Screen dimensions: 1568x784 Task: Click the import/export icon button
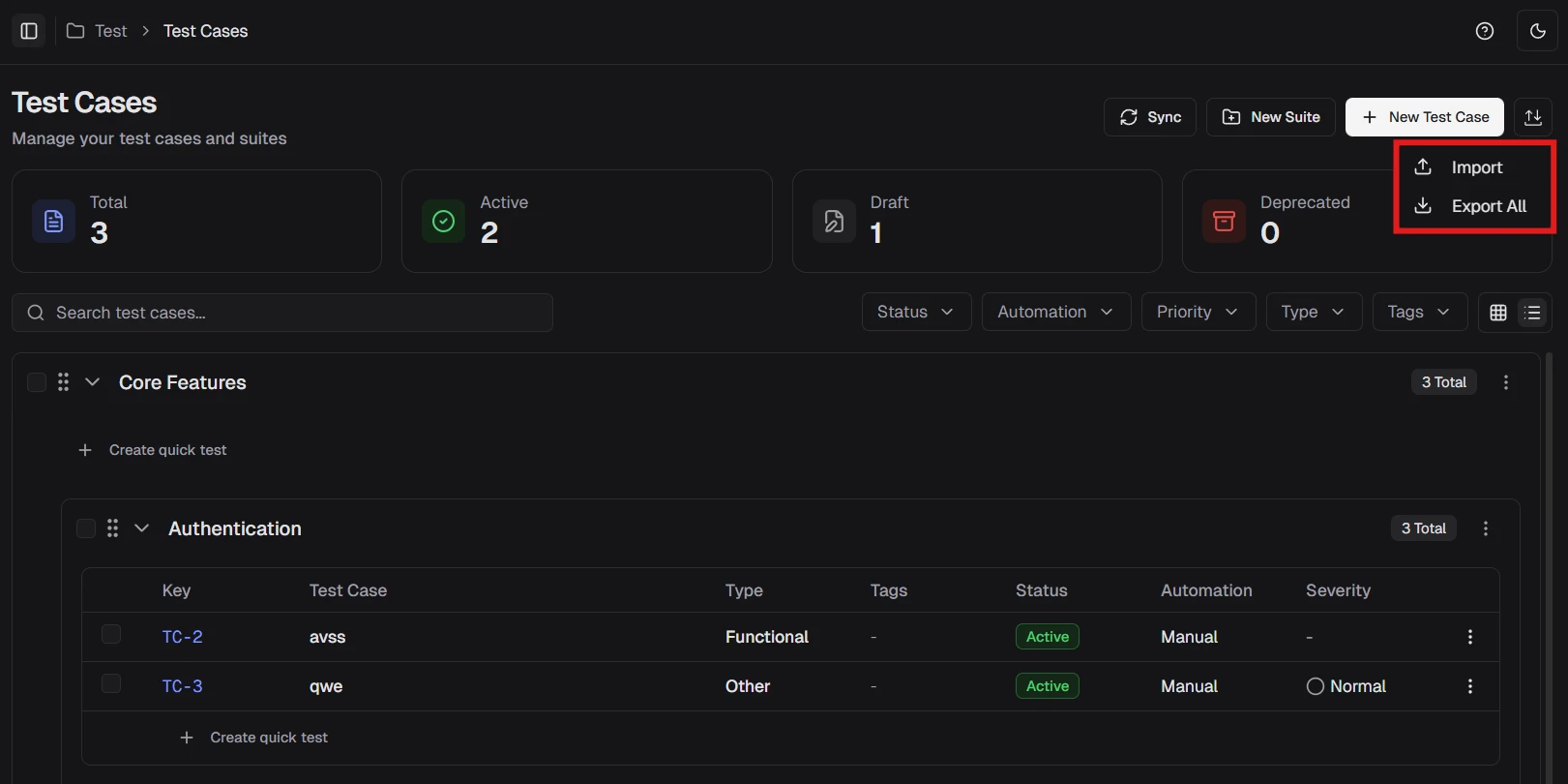[x=1533, y=117]
